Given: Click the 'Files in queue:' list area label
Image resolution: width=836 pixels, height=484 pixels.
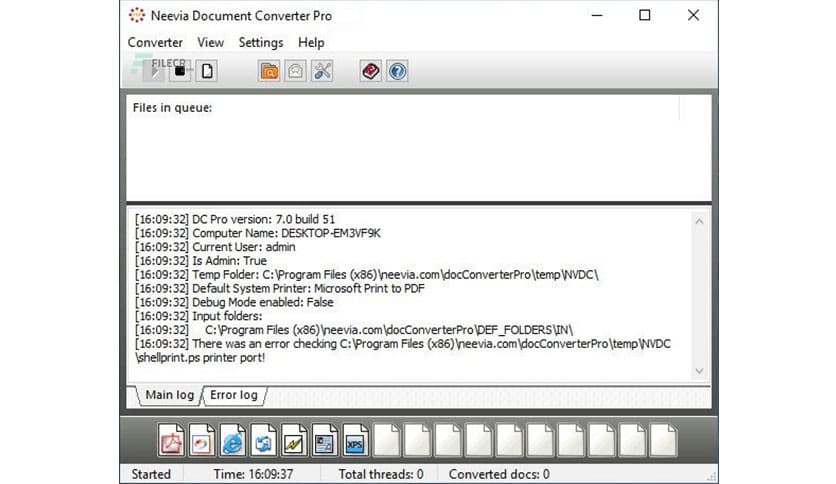Looking at the screenshot, I should tap(172, 108).
